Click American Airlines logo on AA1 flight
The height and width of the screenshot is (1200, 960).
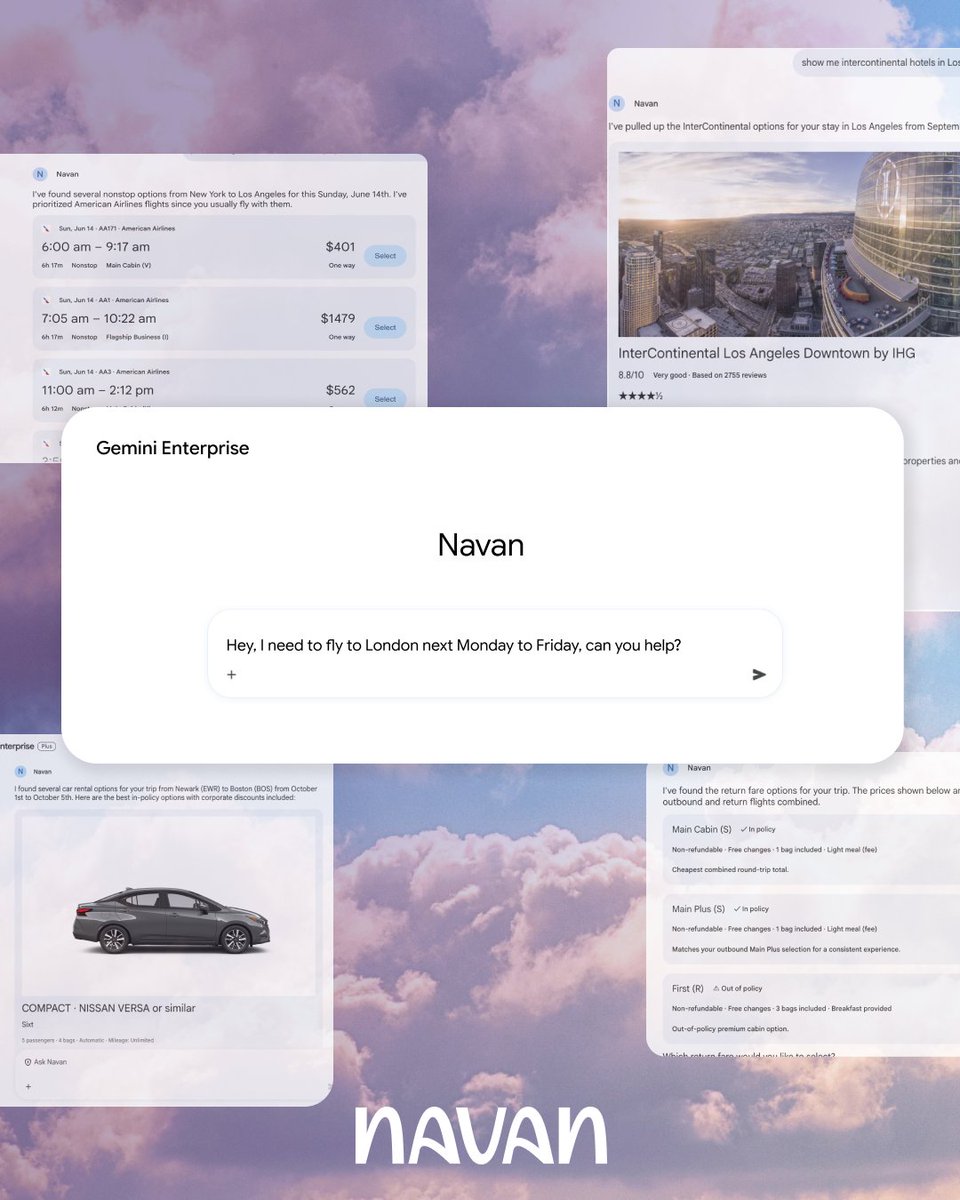click(x=46, y=300)
